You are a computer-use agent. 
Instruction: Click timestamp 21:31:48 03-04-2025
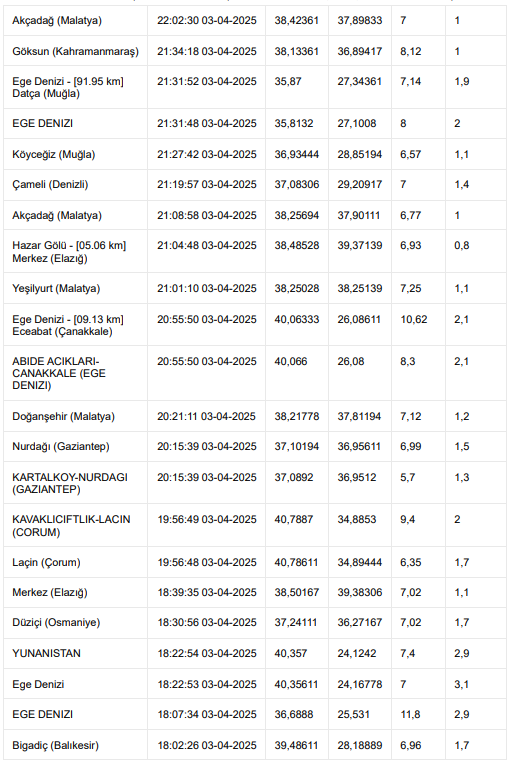point(207,123)
